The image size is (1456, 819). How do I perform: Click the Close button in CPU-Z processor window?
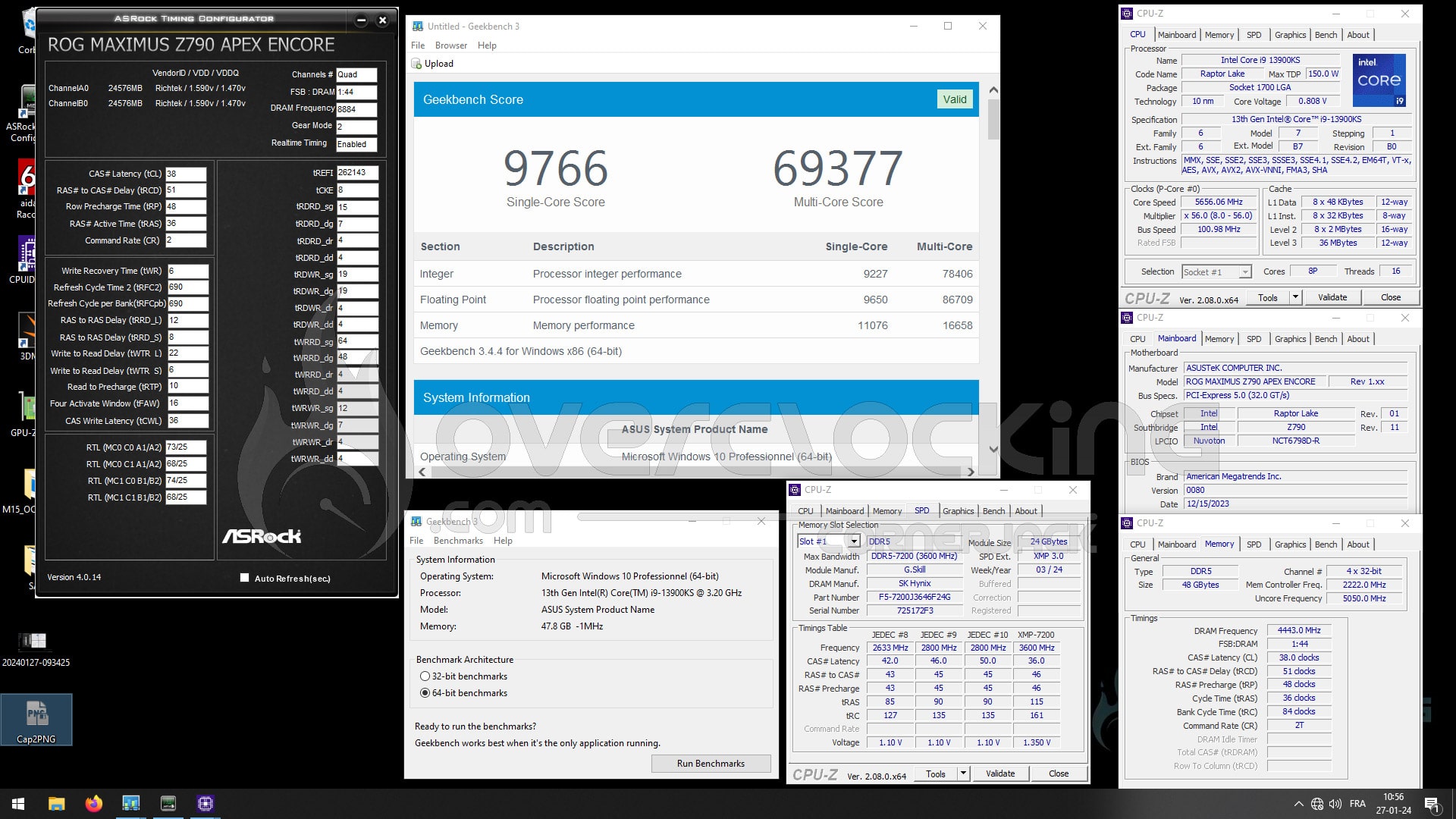click(1391, 297)
